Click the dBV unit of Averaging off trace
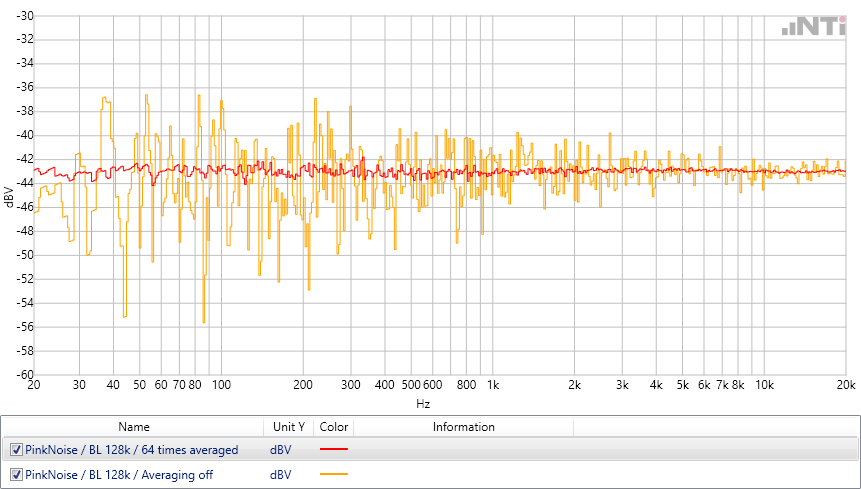This screenshot has height=489, width=861. tap(281, 474)
